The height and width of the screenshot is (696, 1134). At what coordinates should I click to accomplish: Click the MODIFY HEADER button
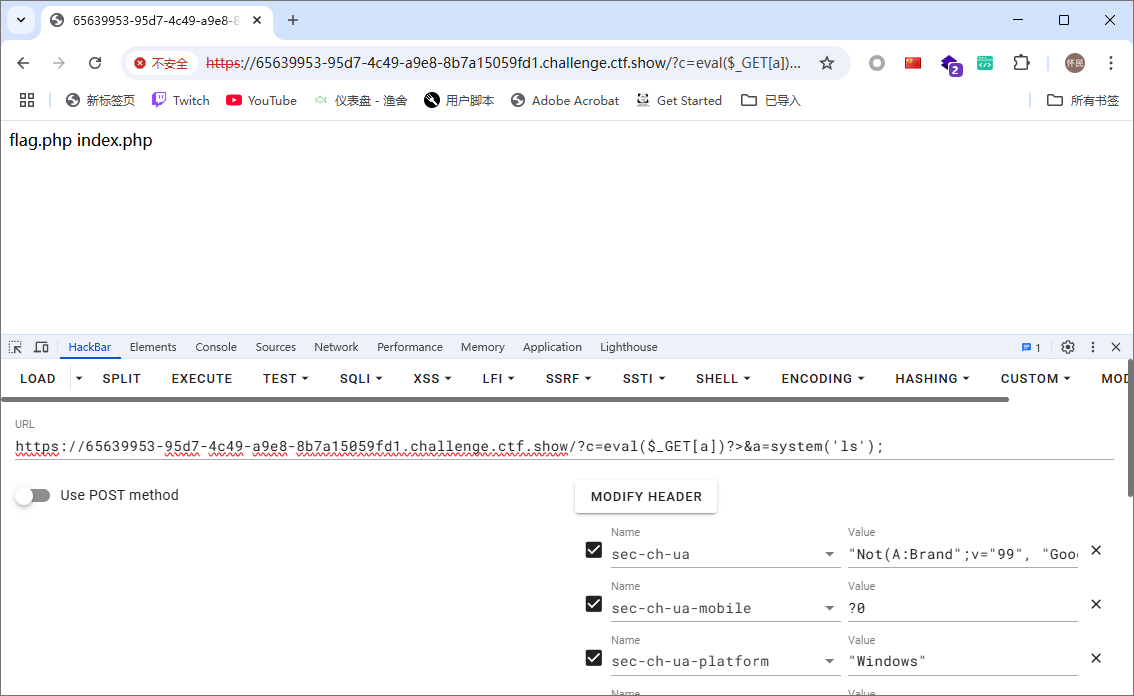coord(646,496)
